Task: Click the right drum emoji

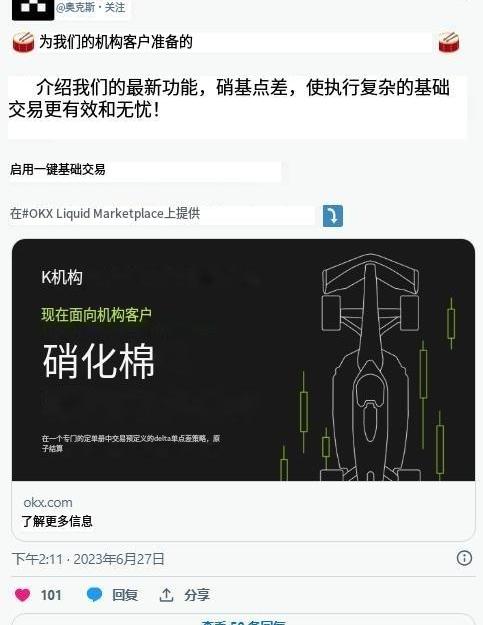Action: pyautogui.click(x=449, y=42)
